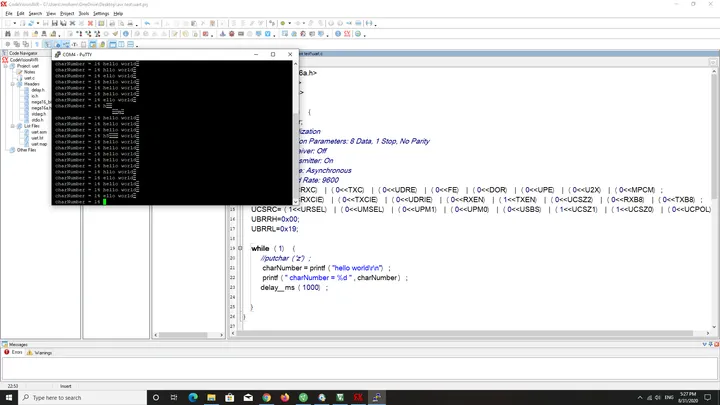Click the code editor horizontal scrollbar
Image resolution: width=720 pixels, height=405 pixels.
pos(465,333)
